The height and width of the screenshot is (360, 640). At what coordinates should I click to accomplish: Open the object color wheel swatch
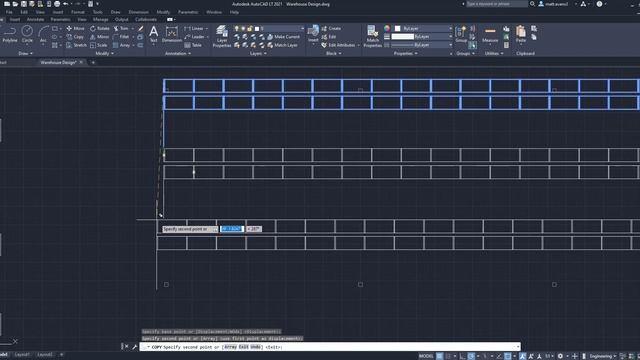pyautogui.click(x=387, y=29)
